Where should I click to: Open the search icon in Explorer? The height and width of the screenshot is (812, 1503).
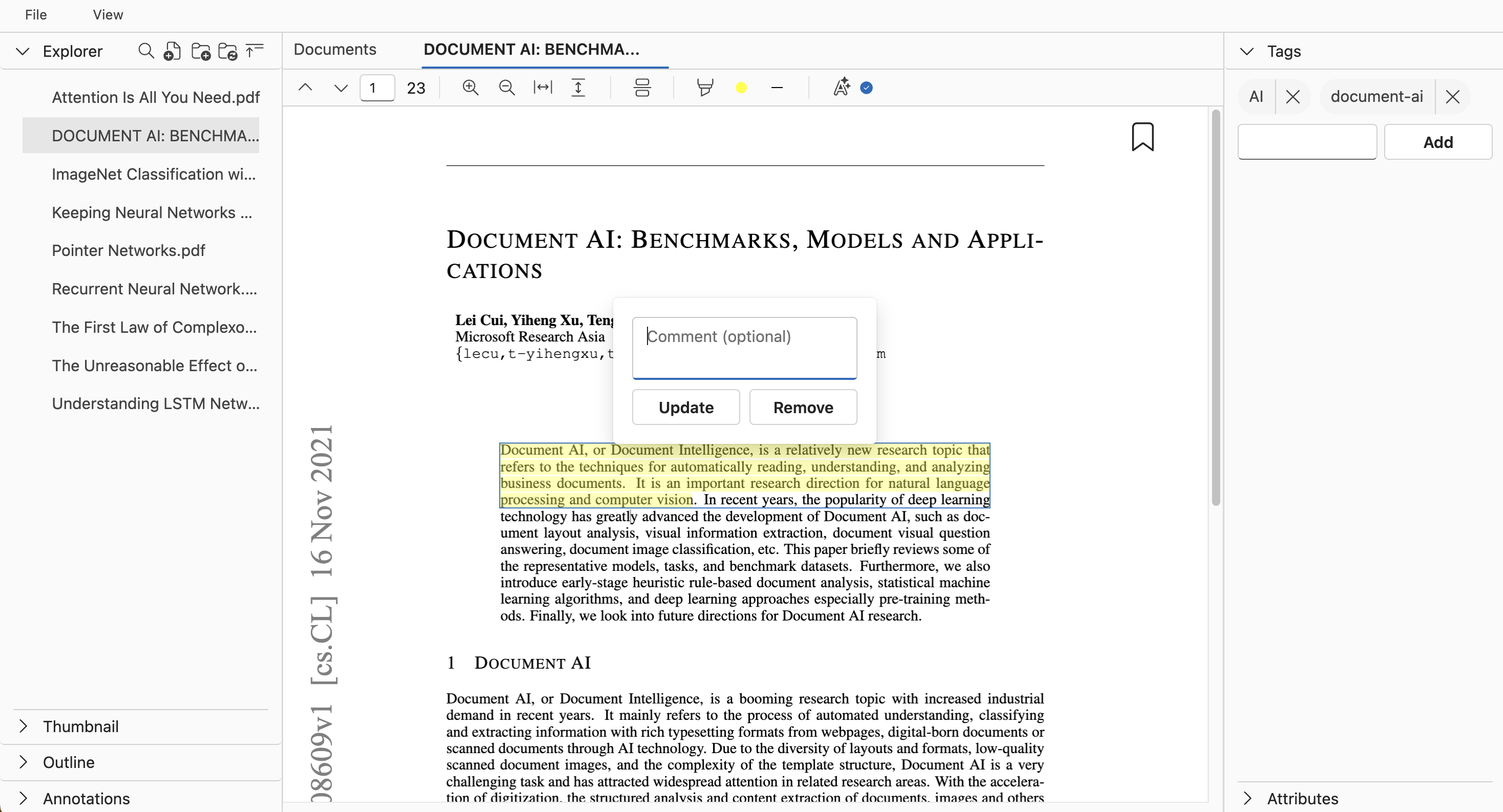146,51
